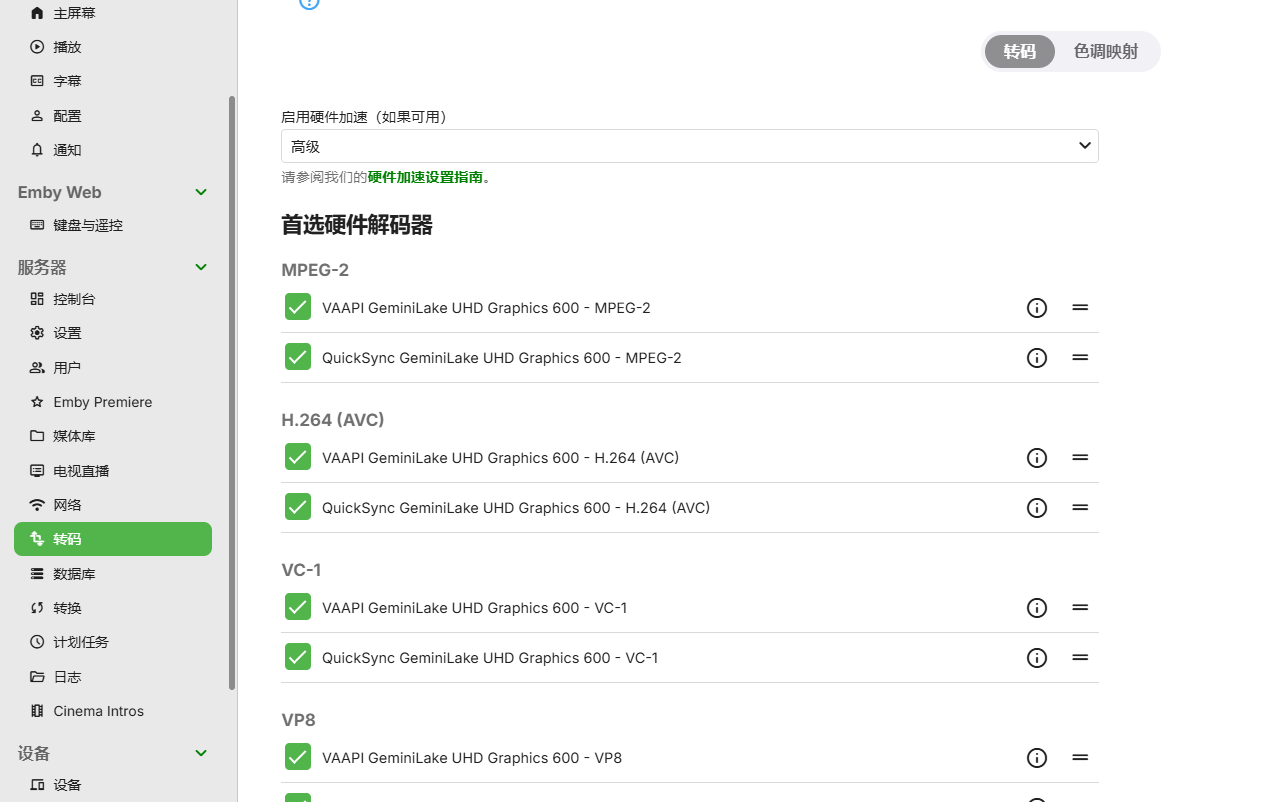
Task: Click the MPEG-2 section heading
Action: [315, 270]
